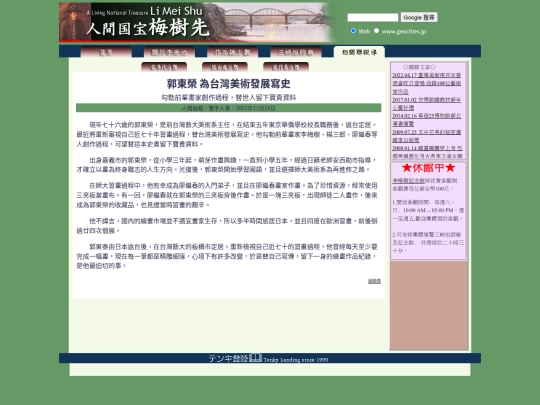The width and height of the screenshot is (540, 405).
Task: Select the active related-reports tab
Action: [359, 52]
